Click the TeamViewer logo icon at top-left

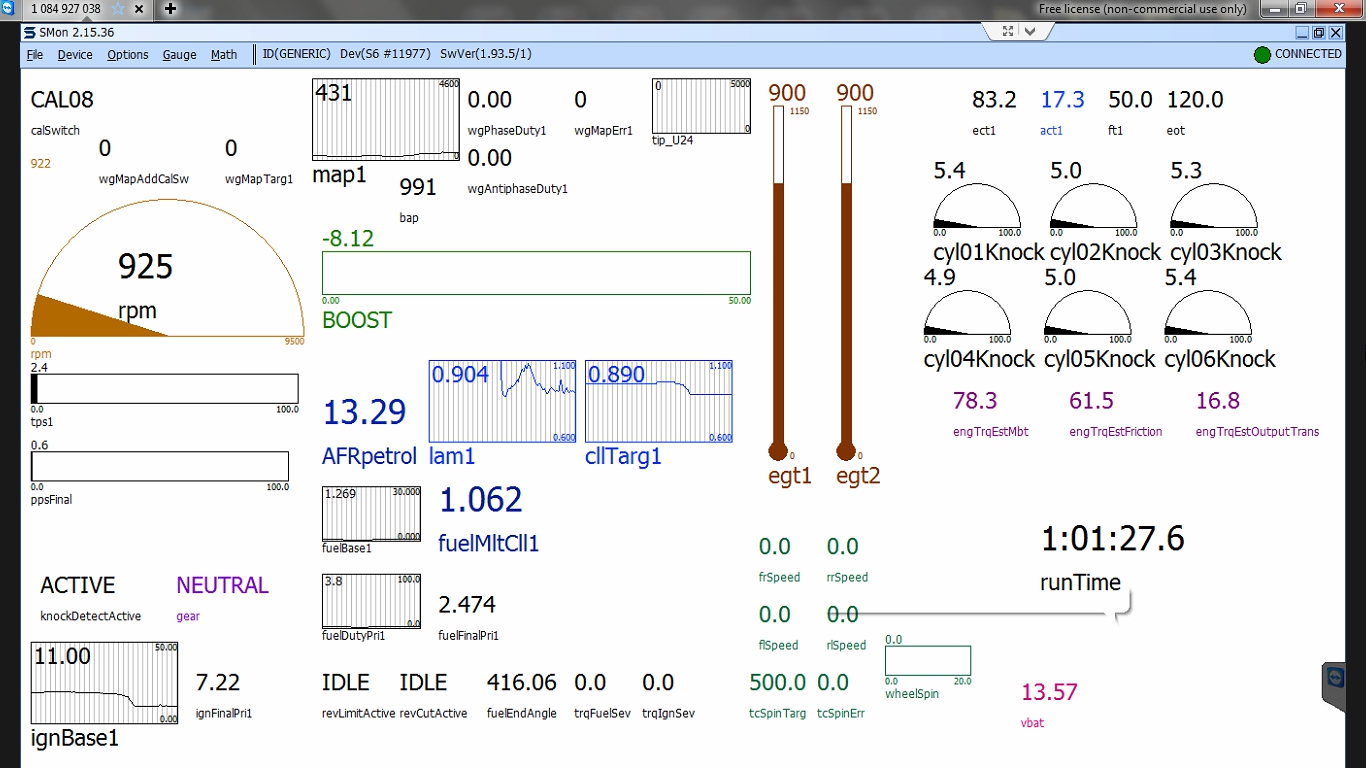pyautogui.click(x=9, y=9)
